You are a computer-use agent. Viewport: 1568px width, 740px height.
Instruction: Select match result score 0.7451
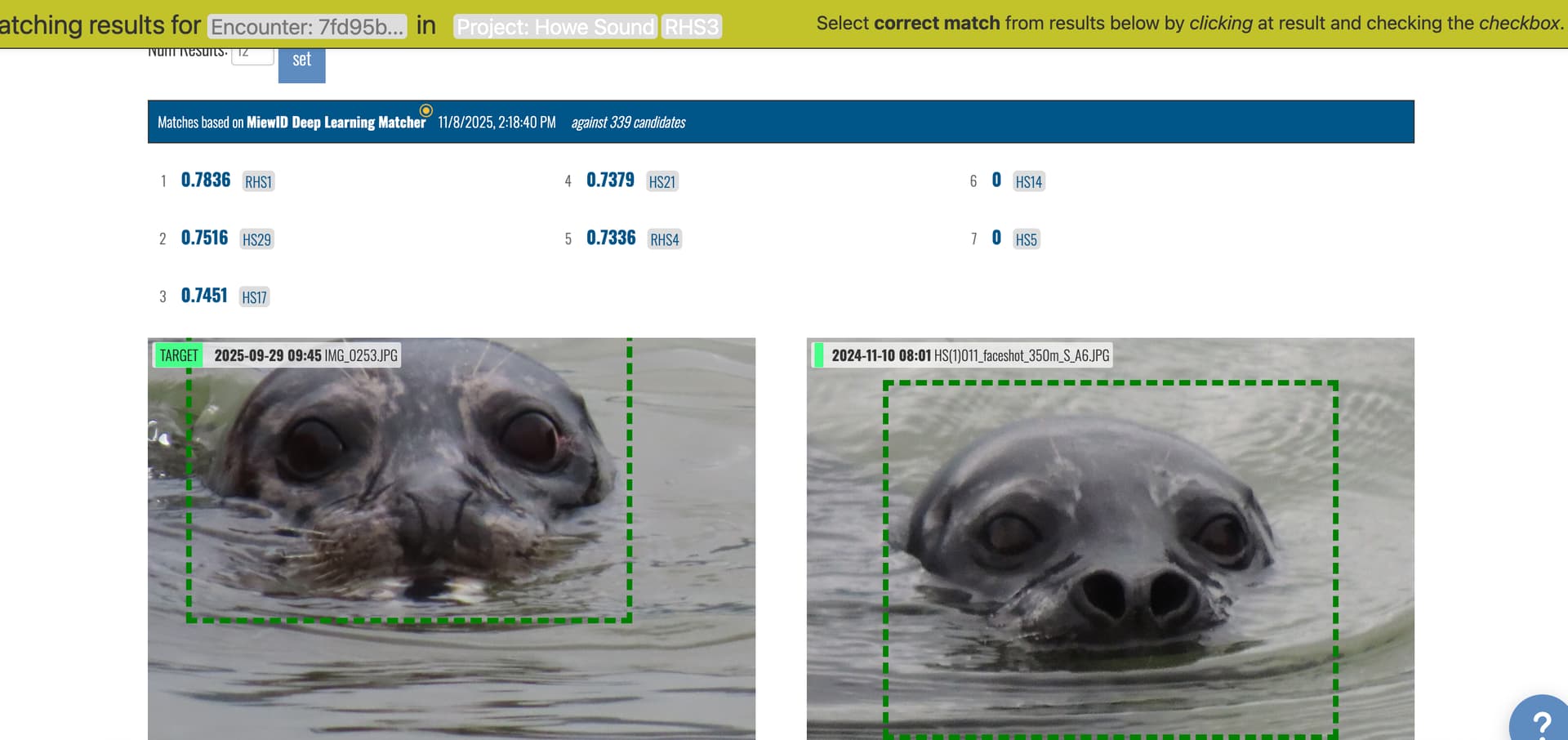coord(204,296)
